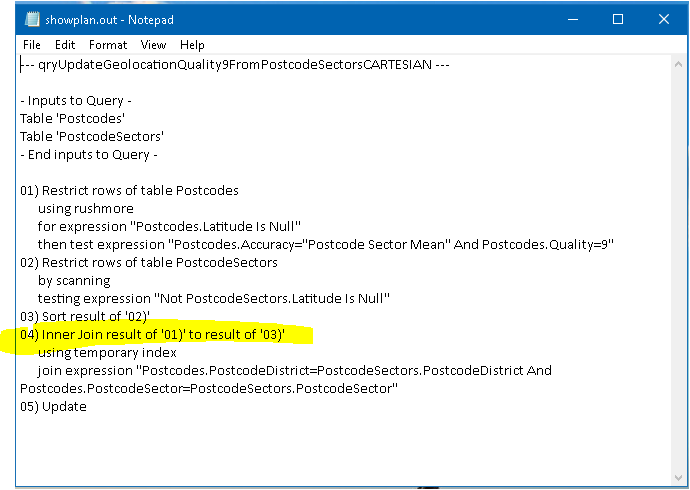Click the "Table 'Postcodes'" line
This screenshot has width=690, height=490.
click(72, 118)
